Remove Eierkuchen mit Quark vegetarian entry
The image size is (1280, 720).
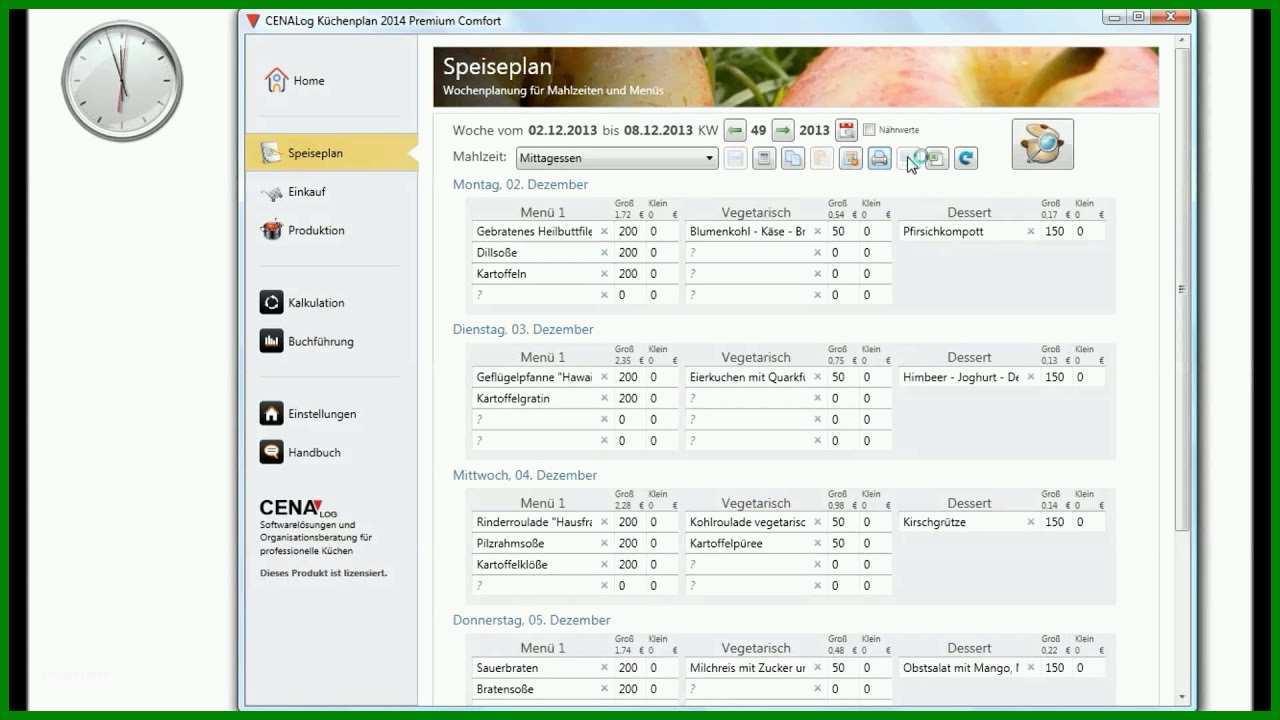pyautogui.click(x=817, y=378)
